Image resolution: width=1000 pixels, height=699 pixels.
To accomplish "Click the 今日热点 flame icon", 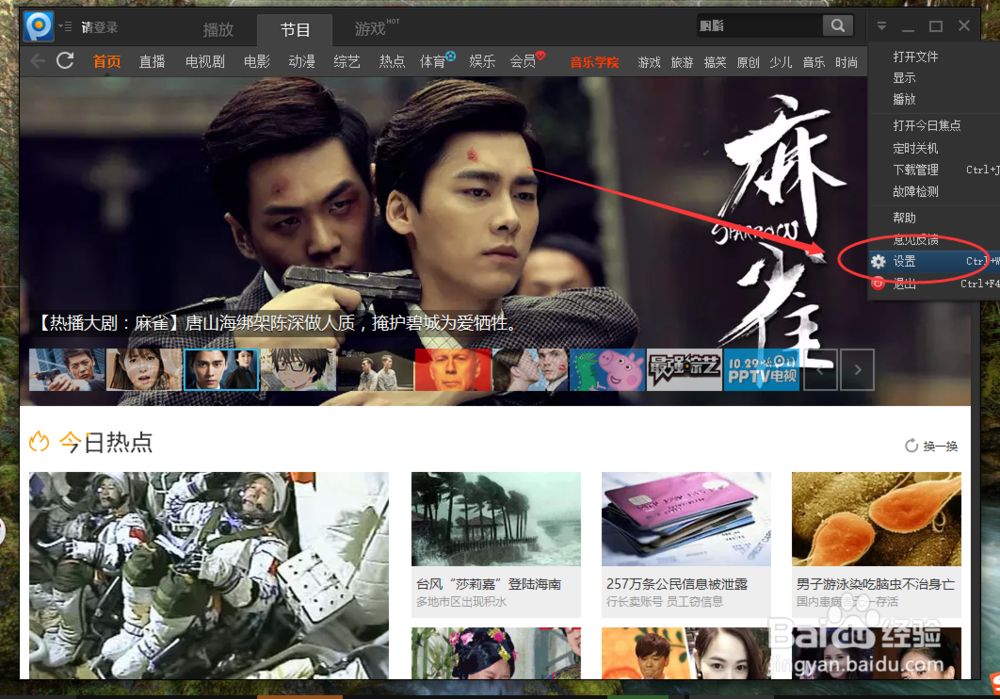I will 40,441.
